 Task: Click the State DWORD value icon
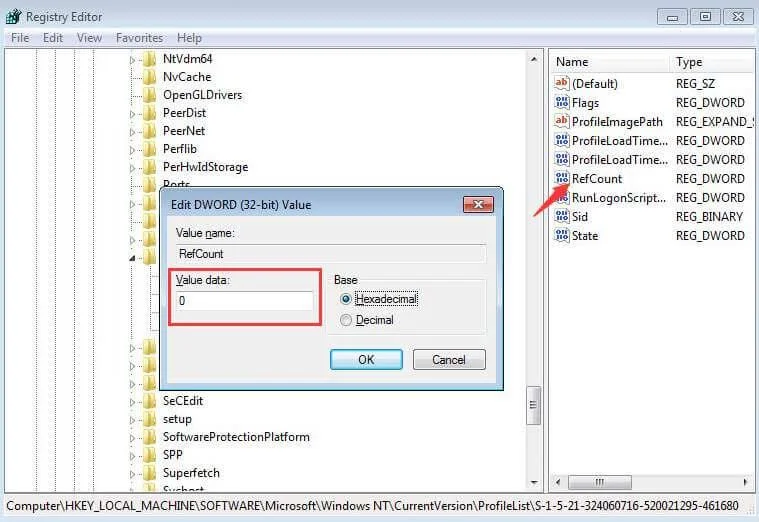(562, 235)
